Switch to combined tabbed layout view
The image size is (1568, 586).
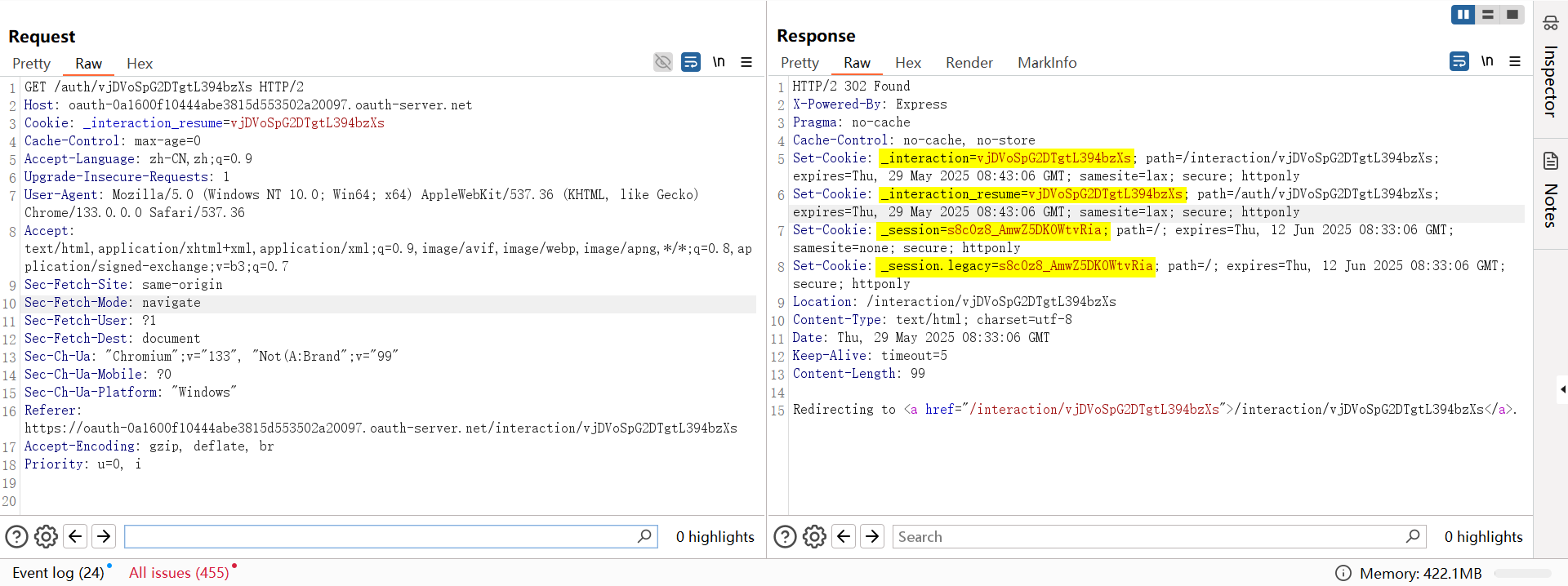tap(1512, 15)
